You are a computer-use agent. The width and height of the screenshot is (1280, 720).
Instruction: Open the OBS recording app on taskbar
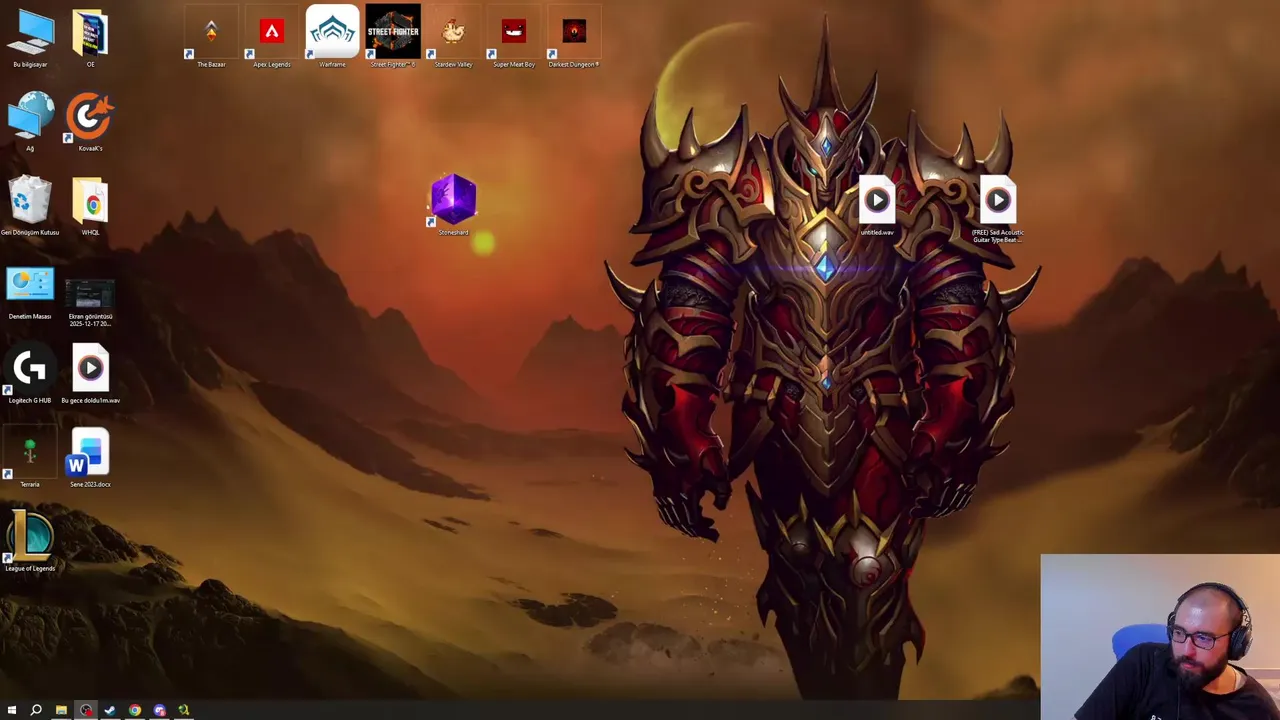tap(86, 710)
